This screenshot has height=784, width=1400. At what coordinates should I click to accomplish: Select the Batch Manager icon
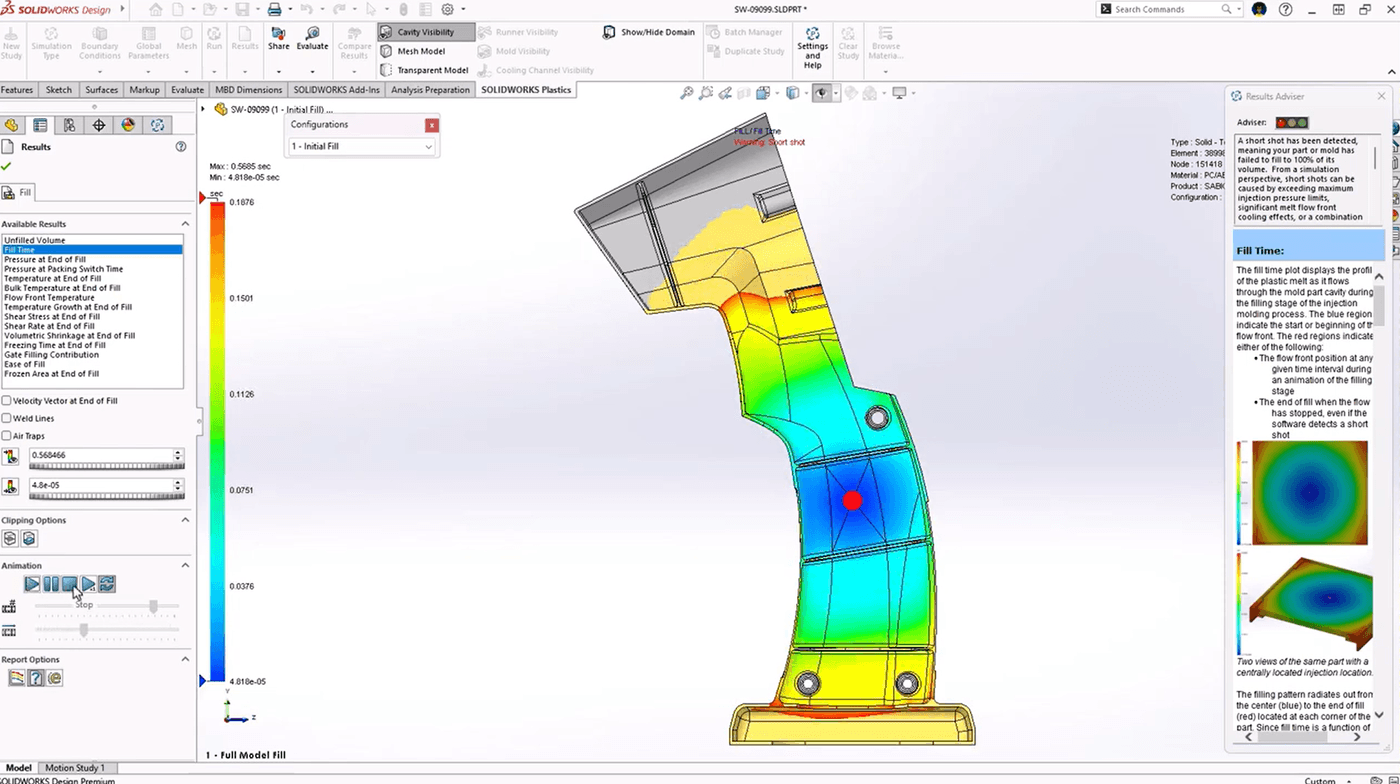click(747, 31)
